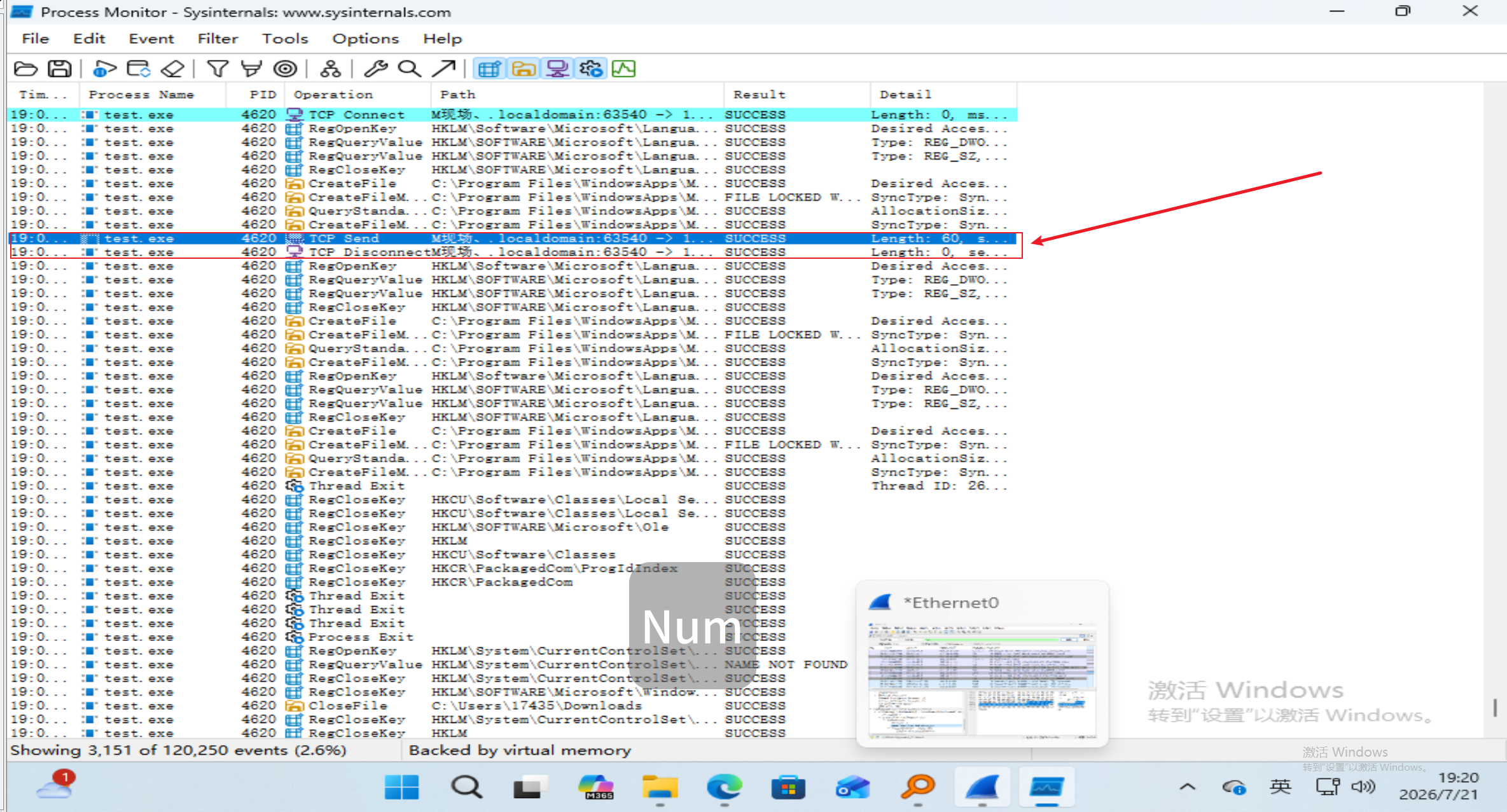
Task: Toggle Show Profiling Events
Action: click(x=624, y=69)
